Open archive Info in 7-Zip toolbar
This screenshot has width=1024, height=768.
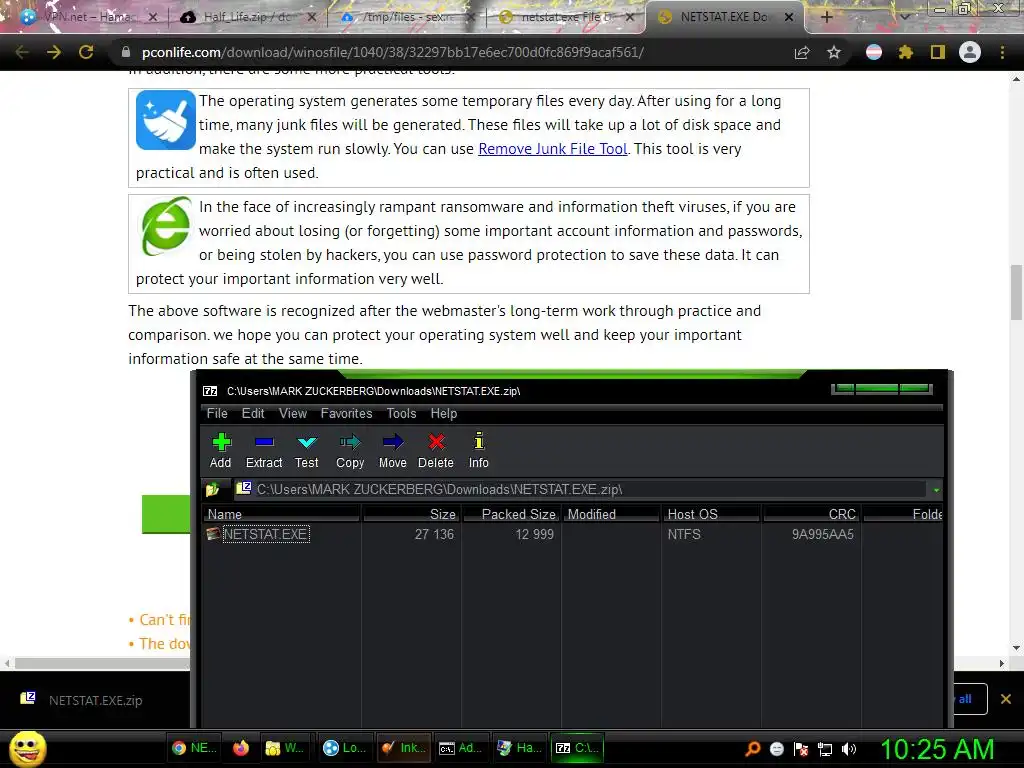pos(479,451)
